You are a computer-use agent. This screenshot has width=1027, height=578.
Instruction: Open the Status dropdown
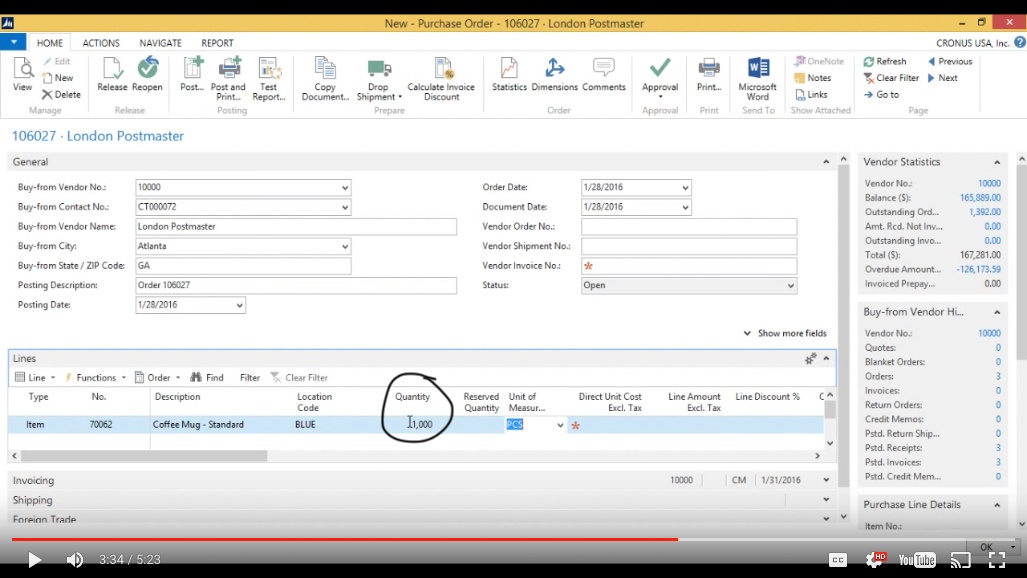pos(791,286)
